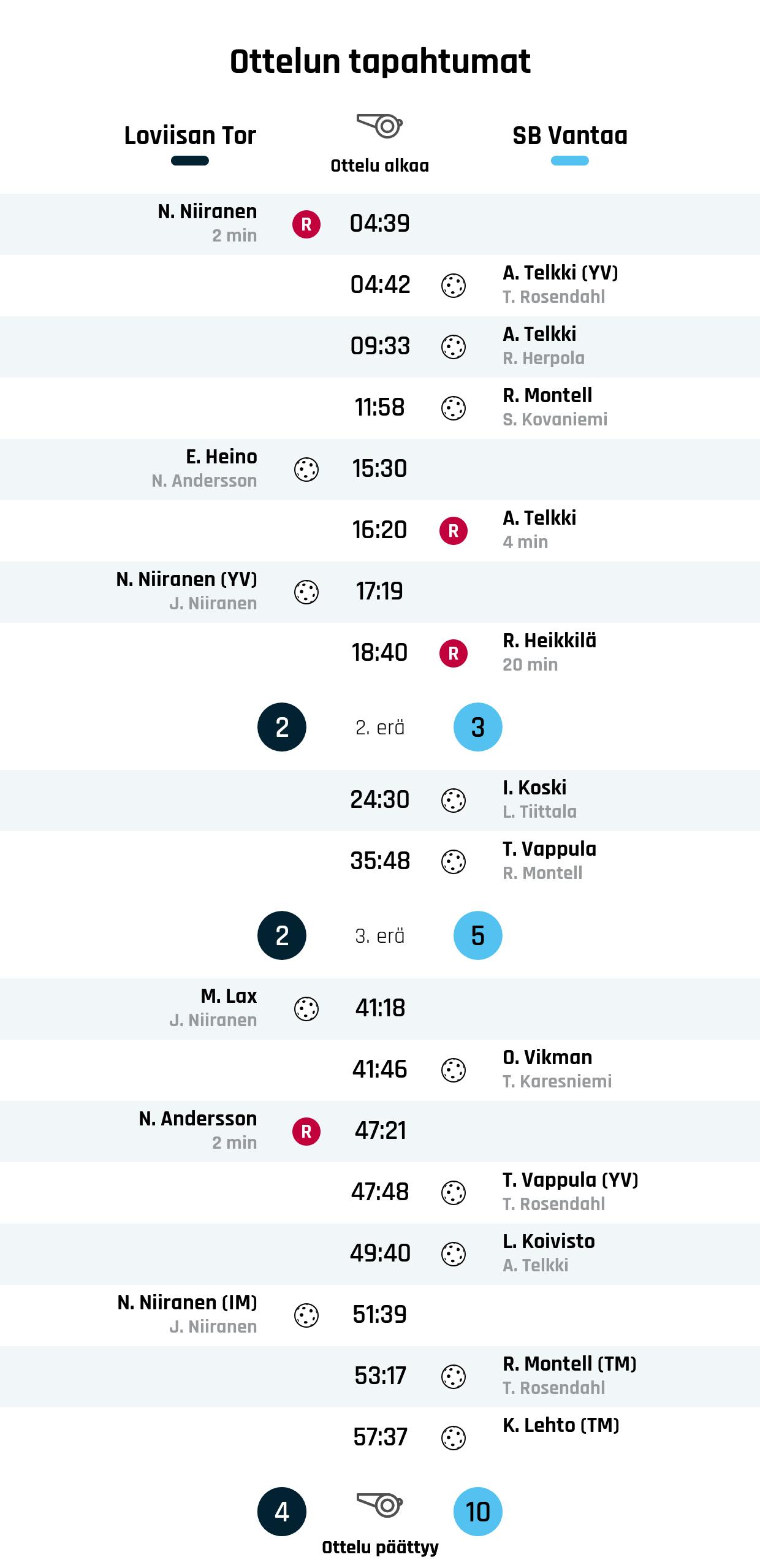Click the whistle icon above Ottelu alkaa

coord(379,126)
